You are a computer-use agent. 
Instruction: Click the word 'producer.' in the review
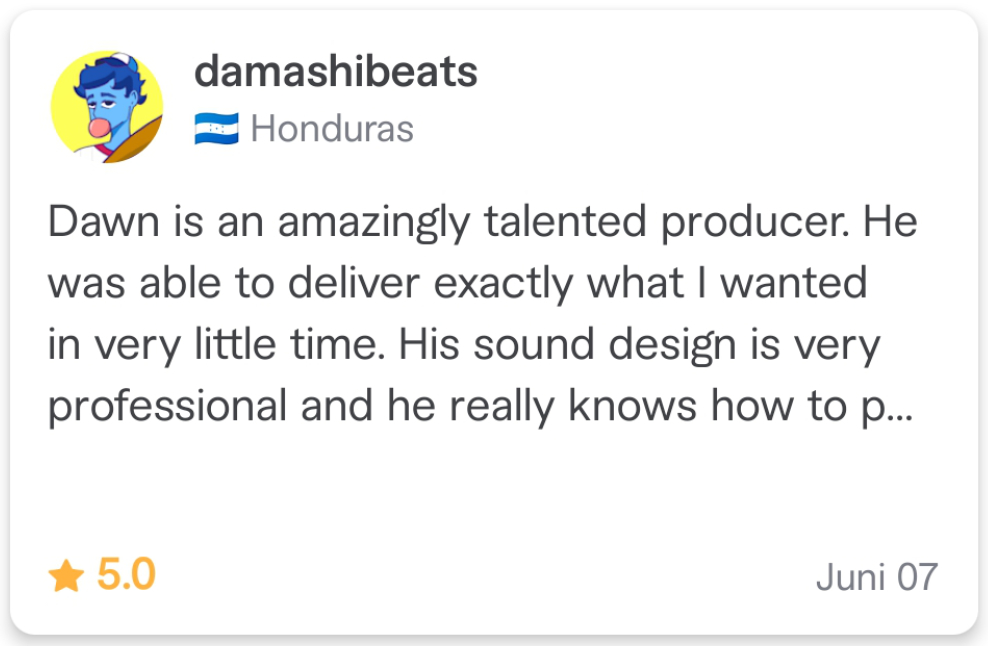[x=754, y=224]
